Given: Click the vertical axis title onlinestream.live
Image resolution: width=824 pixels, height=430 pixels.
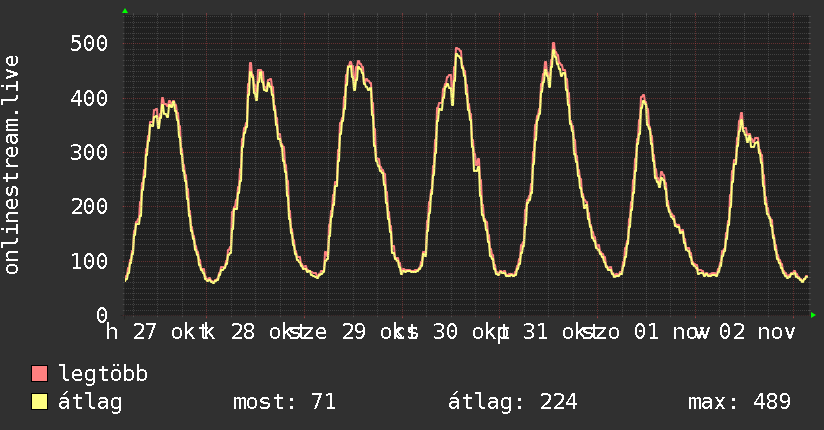Looking at the screenshot, I should coord(12,165).
